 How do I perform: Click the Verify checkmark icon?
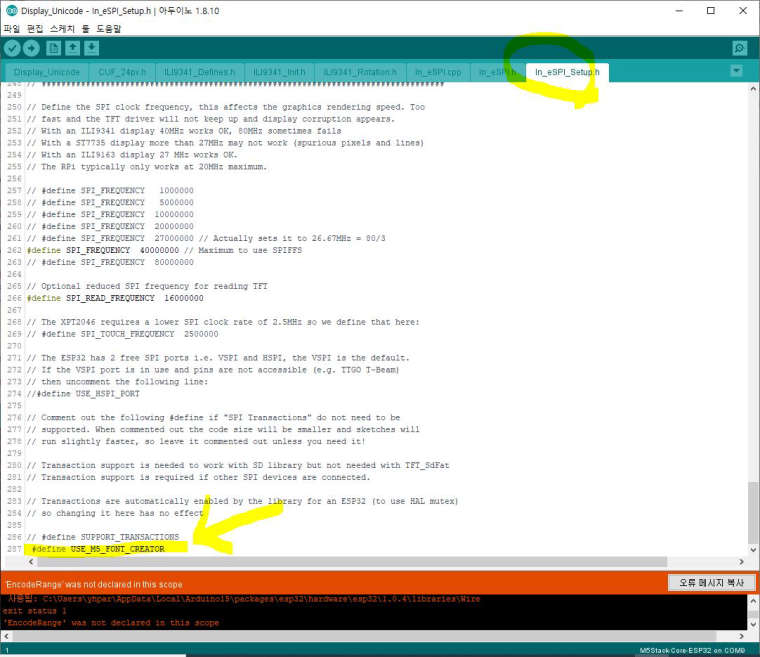coord(12,48)
